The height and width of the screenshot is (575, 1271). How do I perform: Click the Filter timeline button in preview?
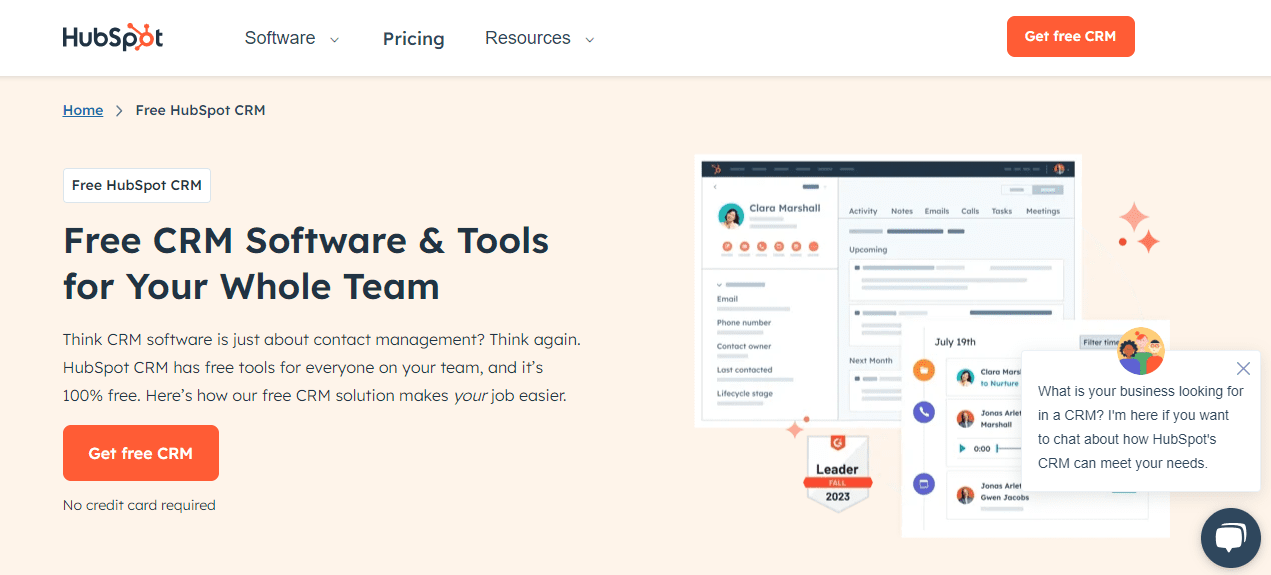click(x=1099, y=342)
